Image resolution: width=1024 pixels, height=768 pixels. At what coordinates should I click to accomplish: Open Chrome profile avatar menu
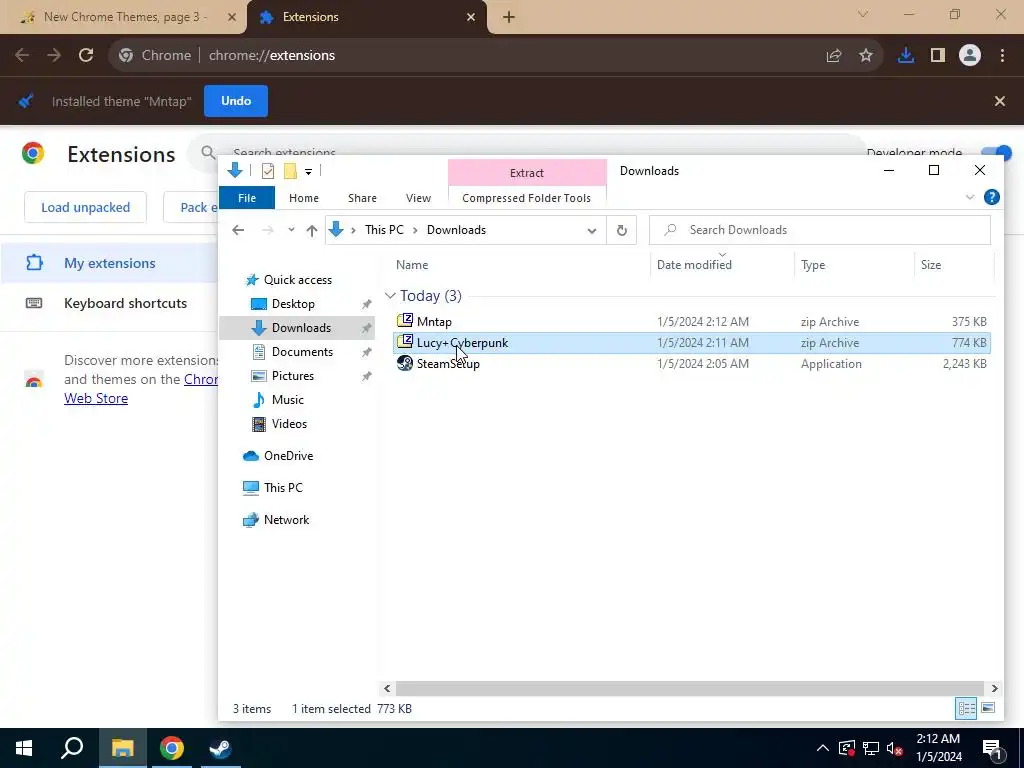970,56
